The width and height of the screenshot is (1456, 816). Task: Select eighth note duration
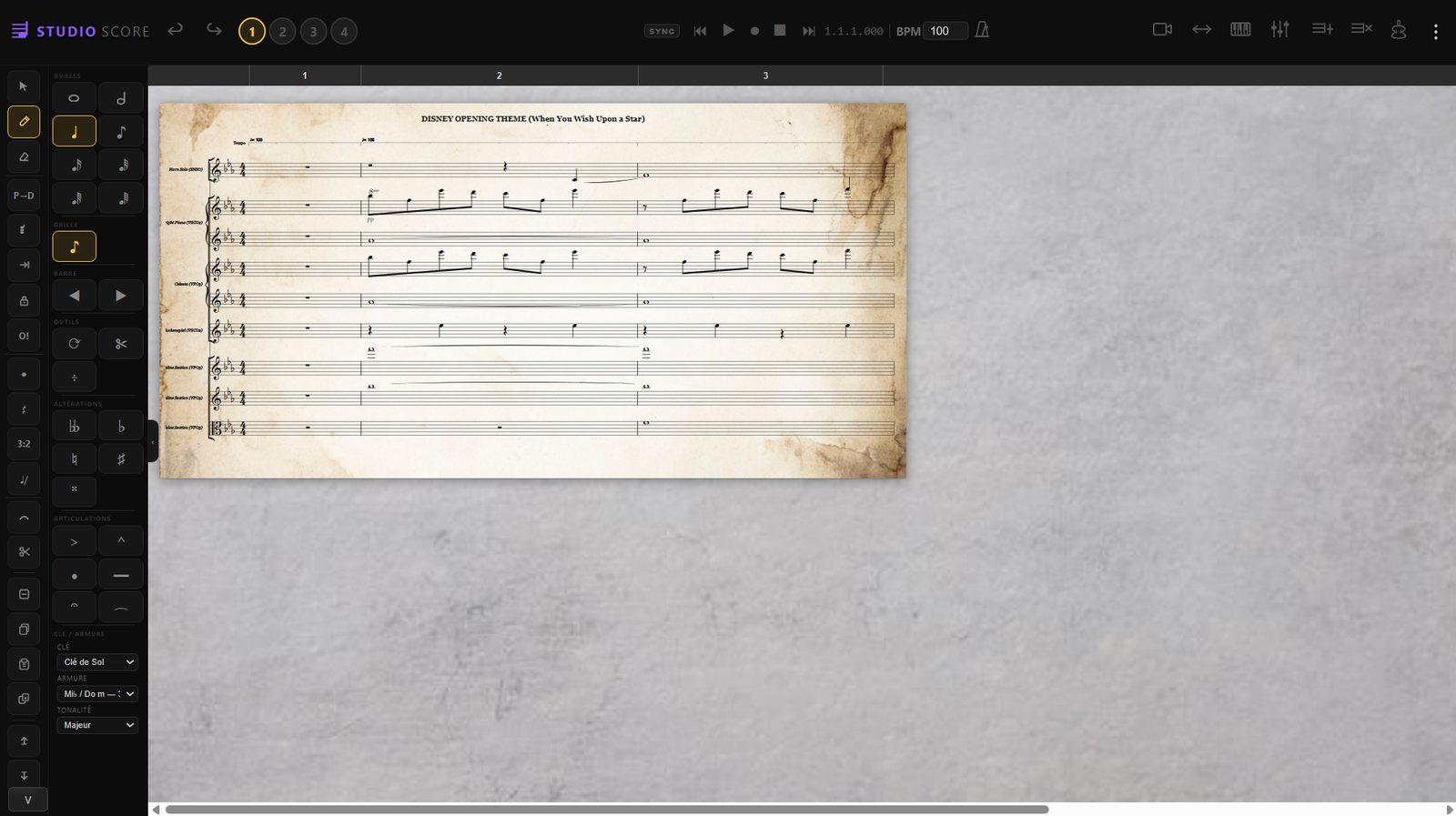(121, 132)
